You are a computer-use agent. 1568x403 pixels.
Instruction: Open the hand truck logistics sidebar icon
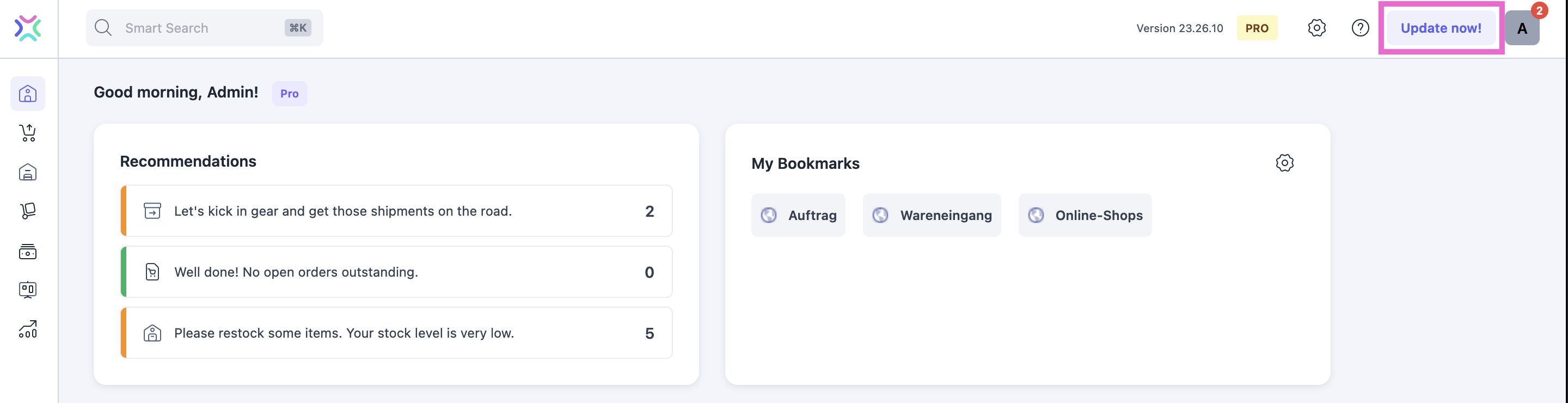(28, 211)
